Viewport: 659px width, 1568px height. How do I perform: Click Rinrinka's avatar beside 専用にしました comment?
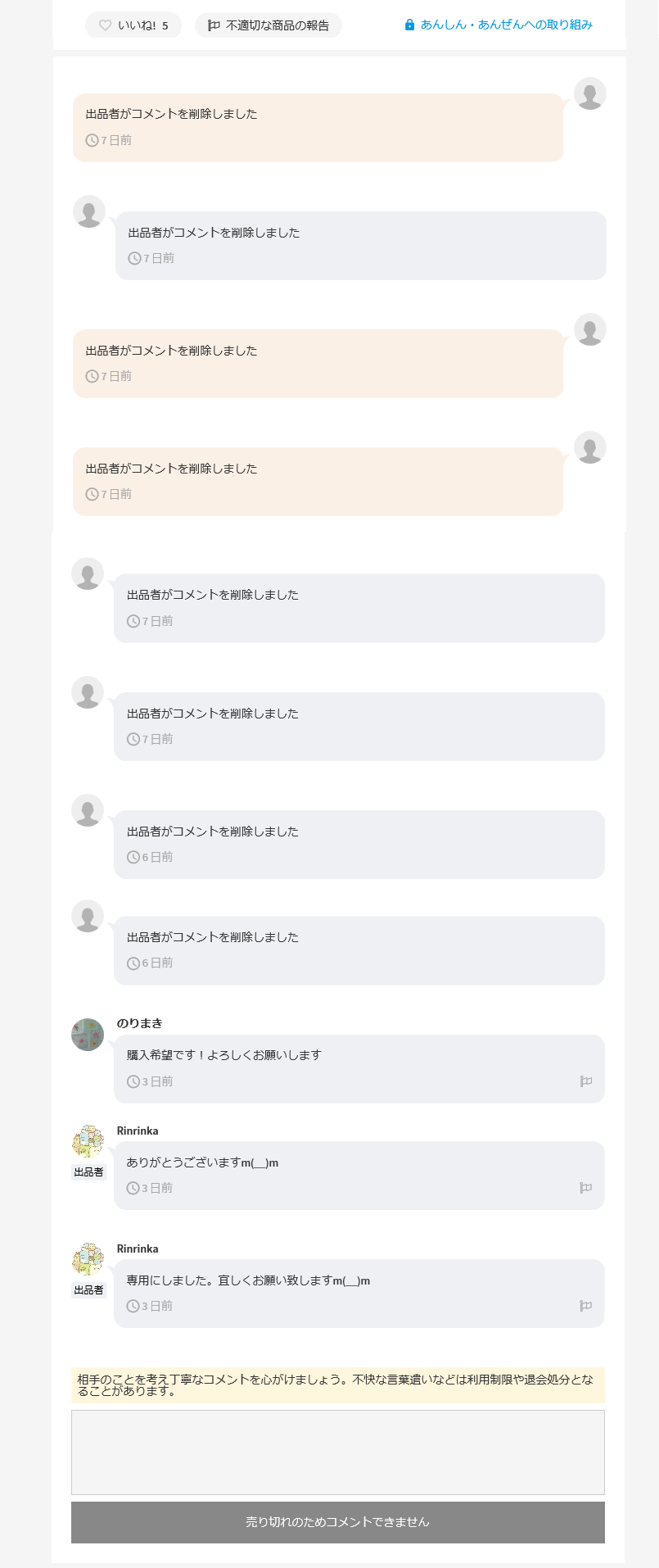point(88,1259)
